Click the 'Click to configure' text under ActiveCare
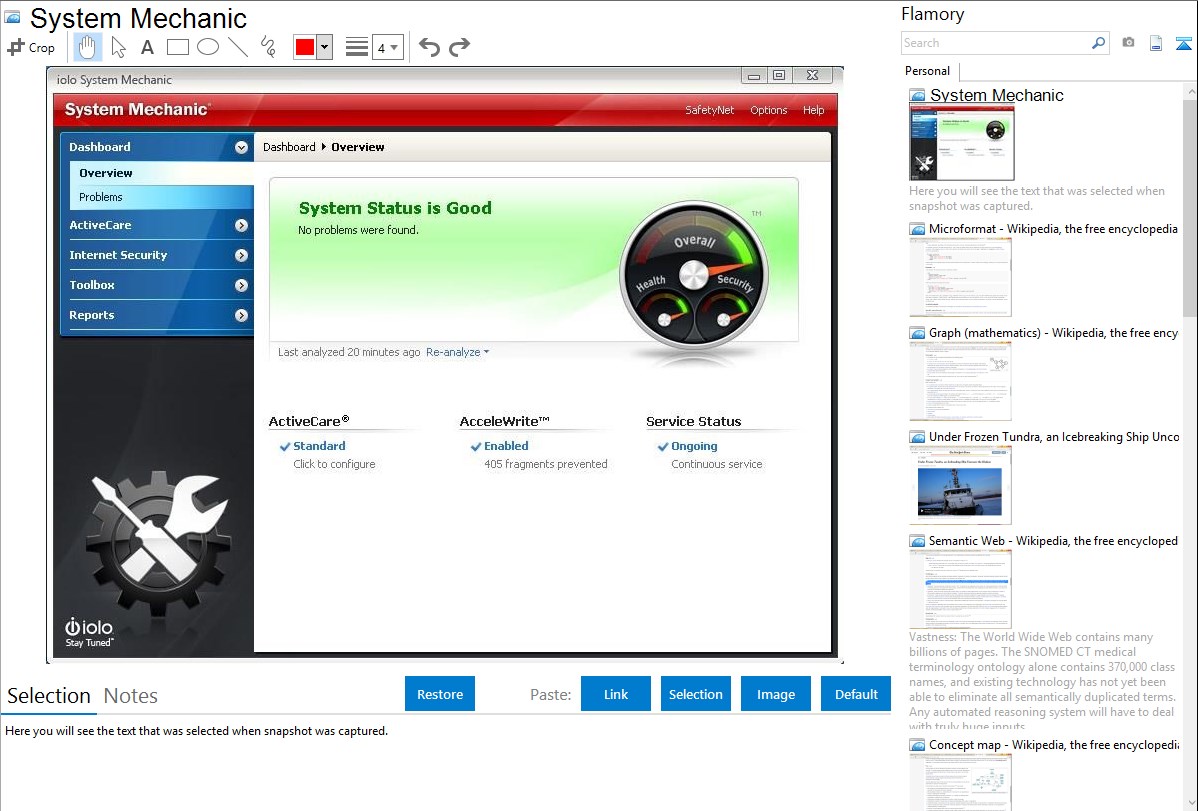The width and height of the screenshot is (1198, 811). (334, 464)
